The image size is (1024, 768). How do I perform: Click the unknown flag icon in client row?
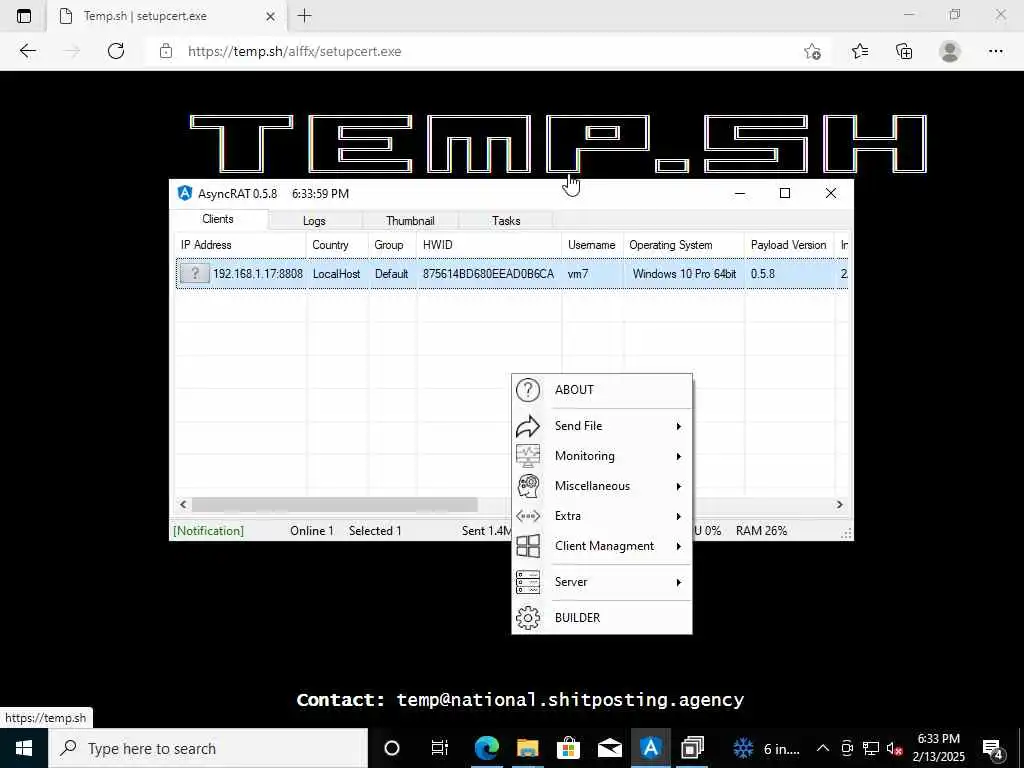[195, 274]
